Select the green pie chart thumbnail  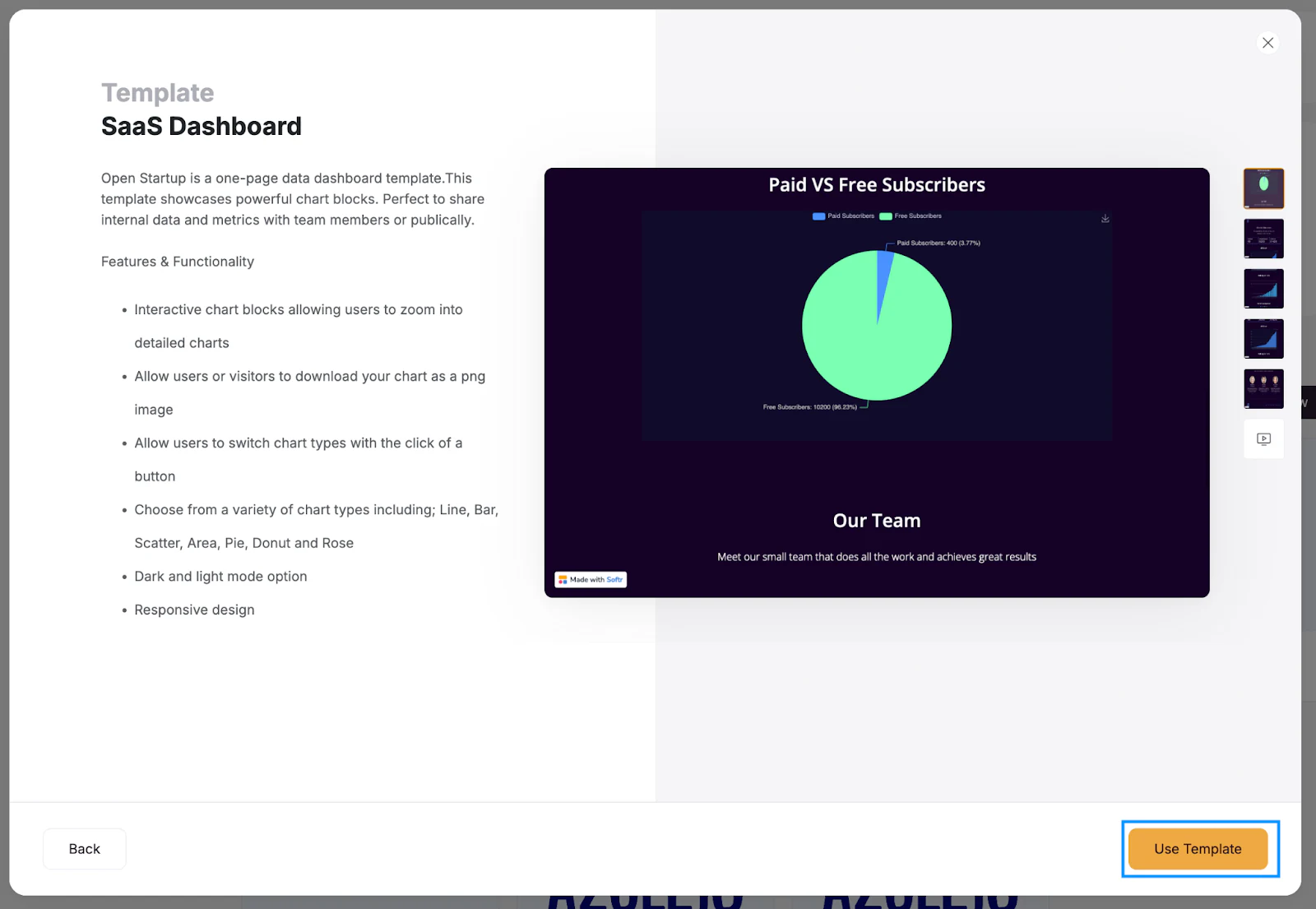1264,188
